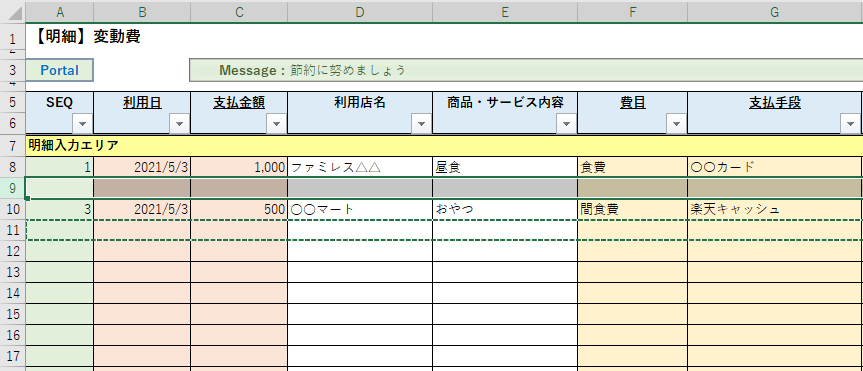Click the 利用日 header label
The image size is (863, 371).
click(142, 102)
